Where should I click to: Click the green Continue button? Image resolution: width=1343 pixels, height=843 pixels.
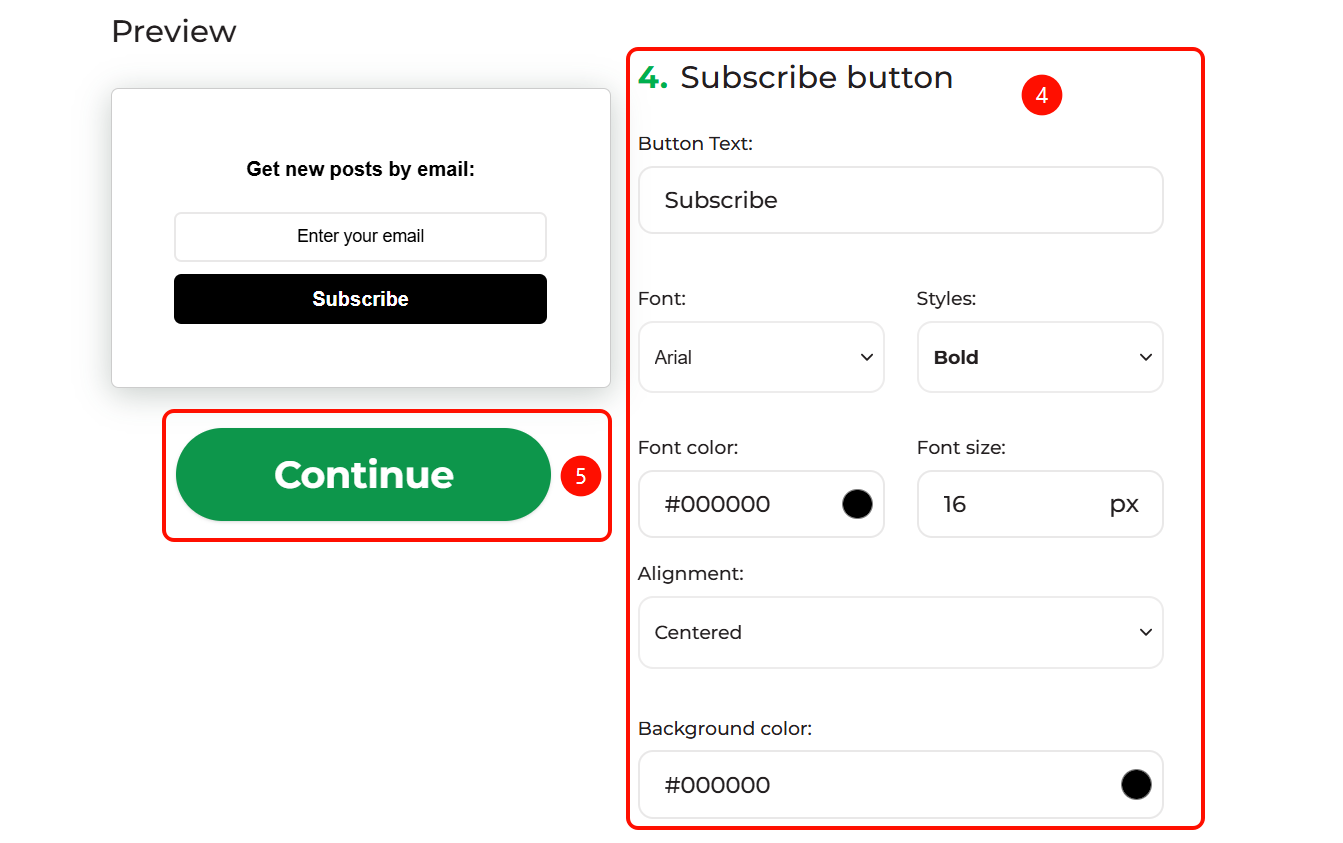363,475
